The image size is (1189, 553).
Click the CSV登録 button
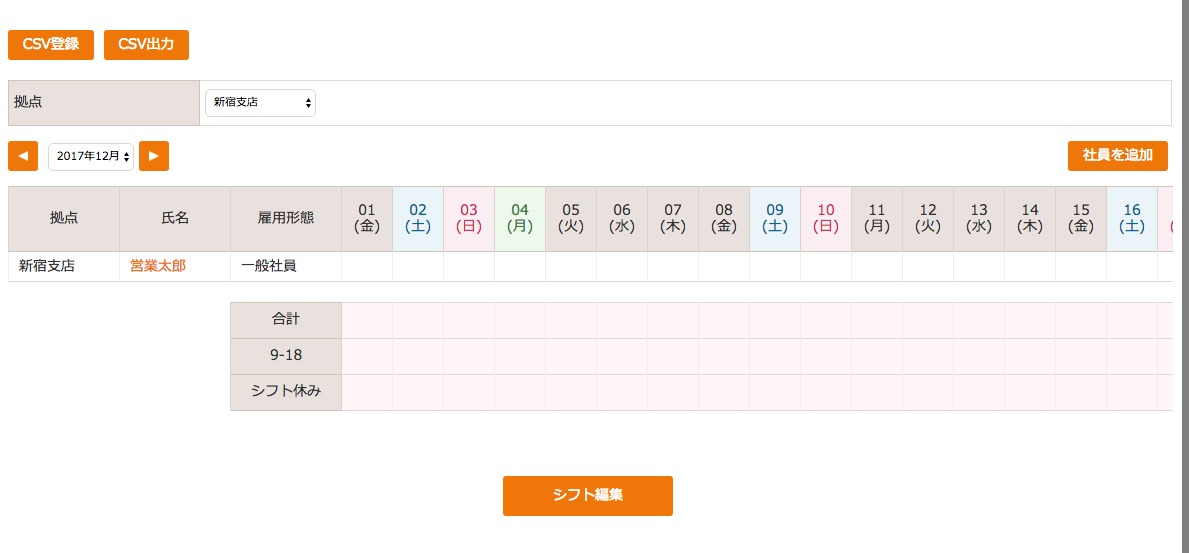51,45
